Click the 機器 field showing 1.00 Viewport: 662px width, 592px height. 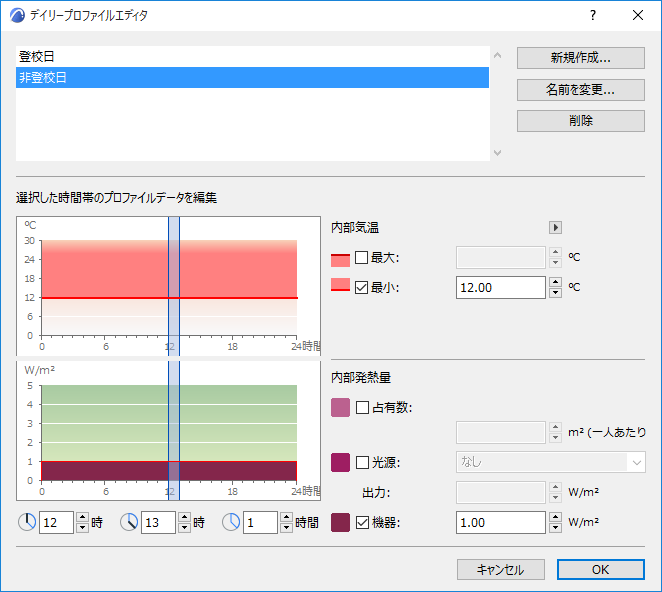pos(501,523)
